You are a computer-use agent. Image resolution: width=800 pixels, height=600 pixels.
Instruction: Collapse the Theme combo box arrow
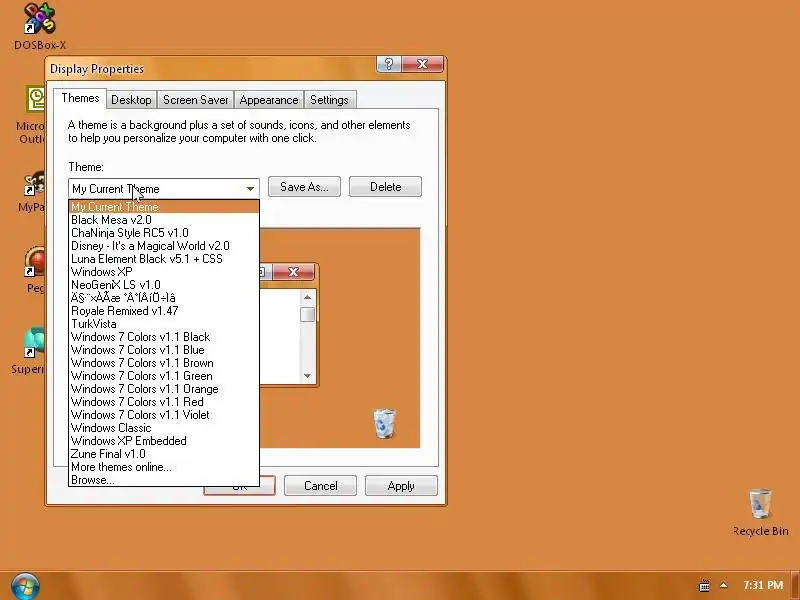click(x=250, y=188)
